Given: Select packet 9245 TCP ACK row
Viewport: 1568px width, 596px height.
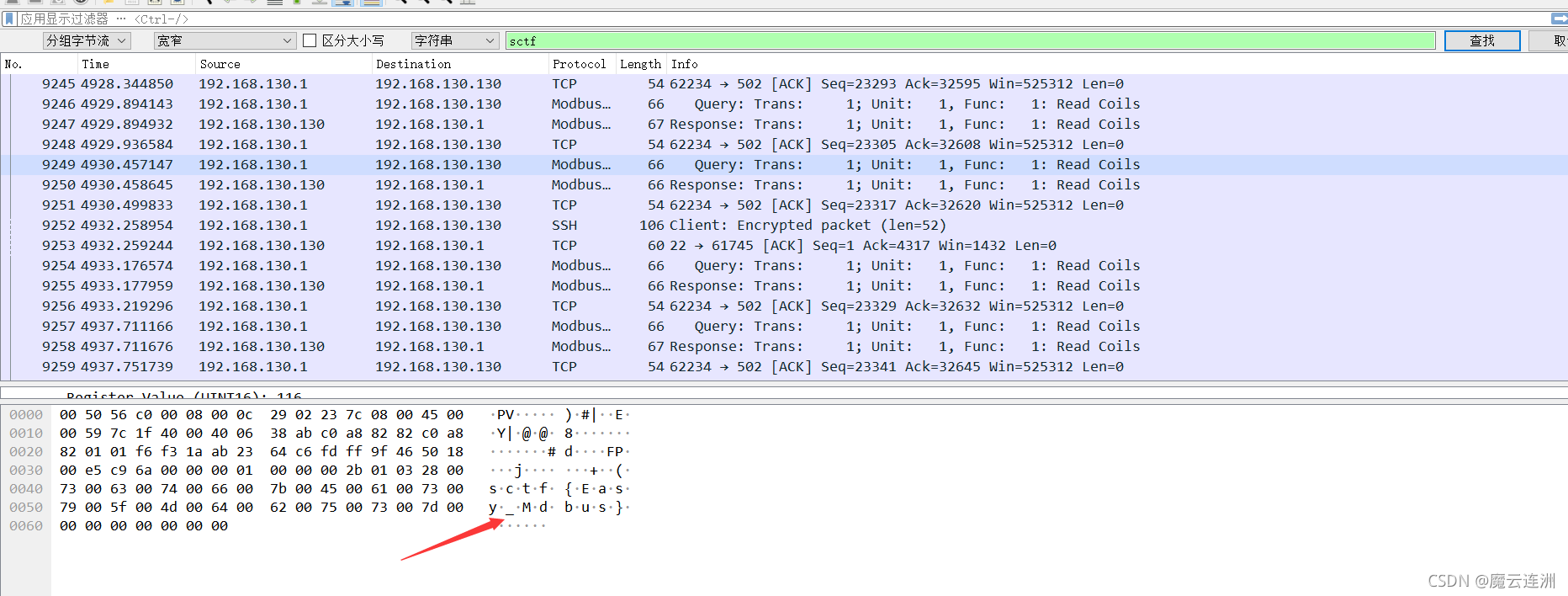Looking at the screenshot, I should pyautogui.click(x=784, y=84).
